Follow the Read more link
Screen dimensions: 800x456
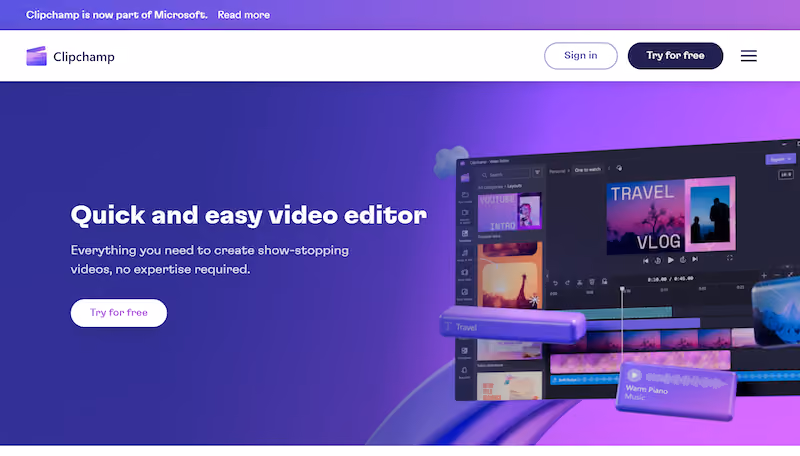click(x=243, y=15)
